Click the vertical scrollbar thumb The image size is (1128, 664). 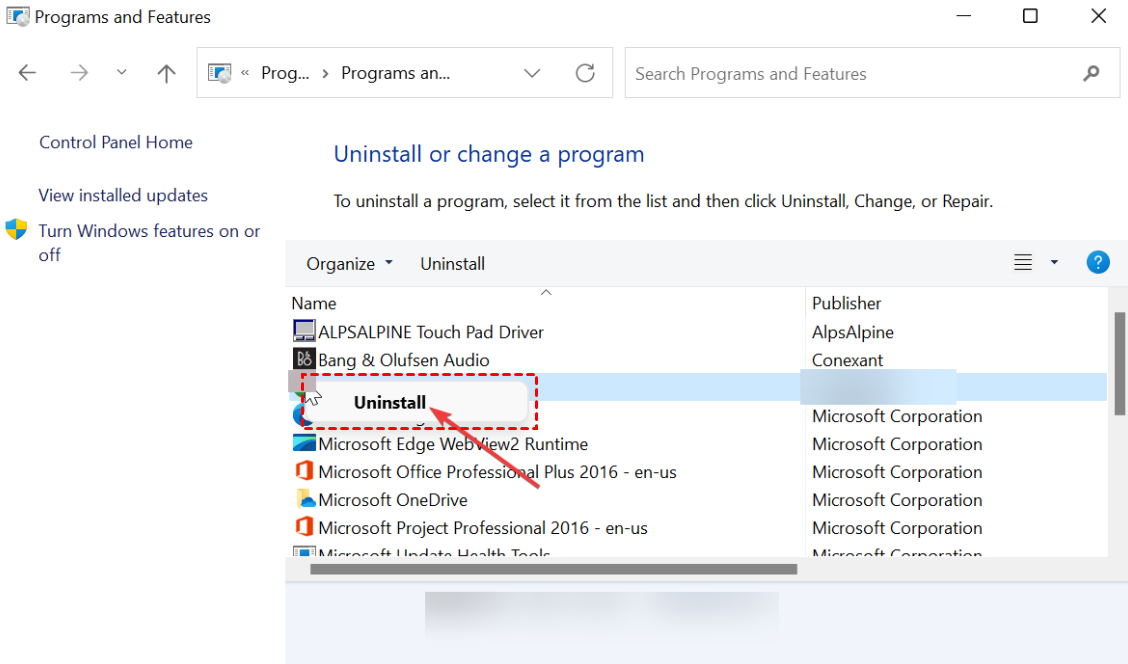1119,363
